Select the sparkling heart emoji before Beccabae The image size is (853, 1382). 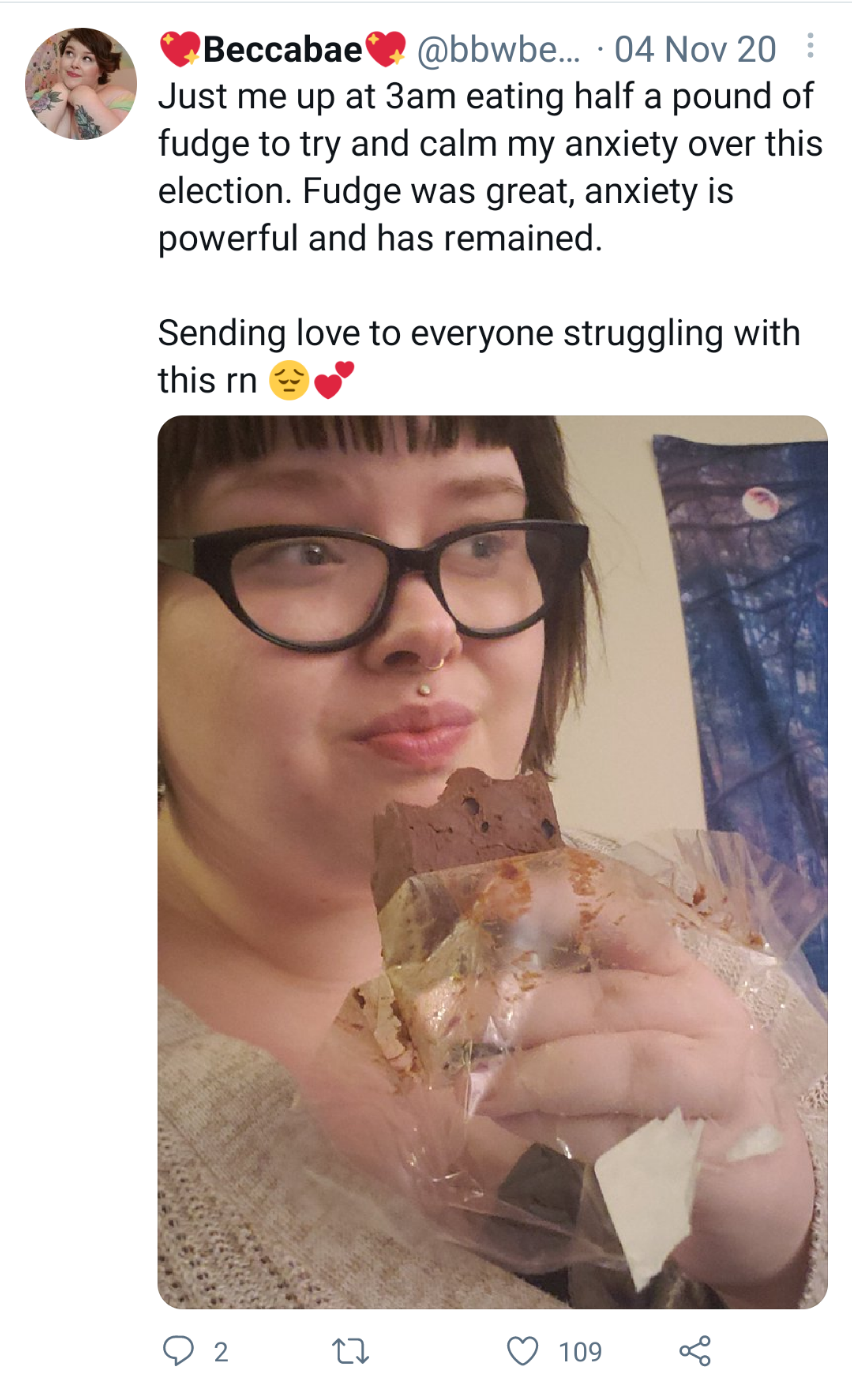click(181, 48)
